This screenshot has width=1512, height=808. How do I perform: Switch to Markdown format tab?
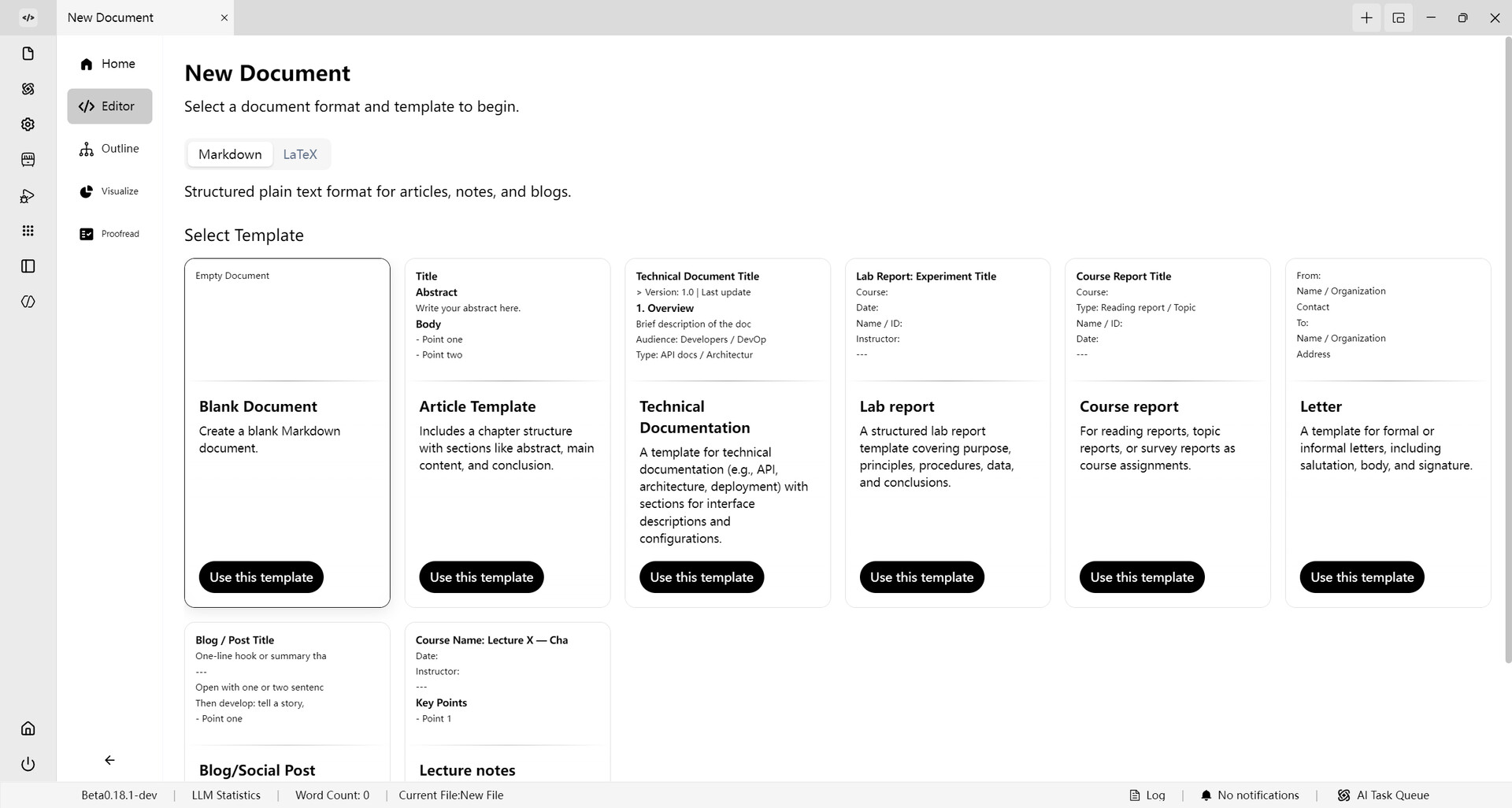click(x=230, y=154)
